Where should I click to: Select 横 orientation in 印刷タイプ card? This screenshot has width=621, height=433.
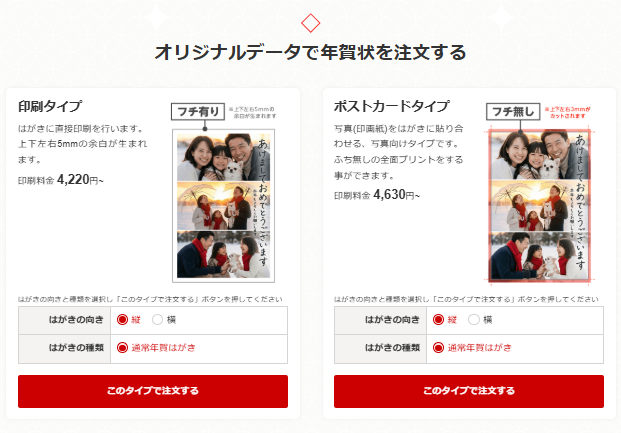pos(157,320)
